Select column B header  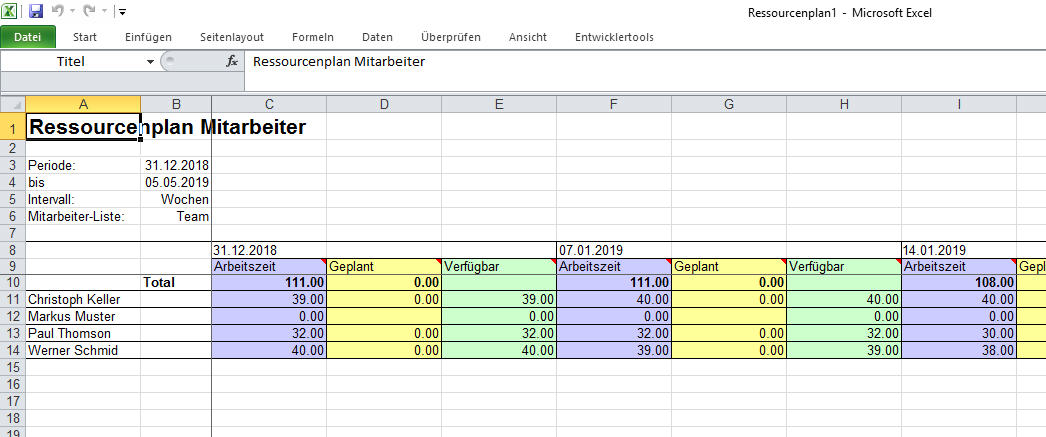click(176, 104)
